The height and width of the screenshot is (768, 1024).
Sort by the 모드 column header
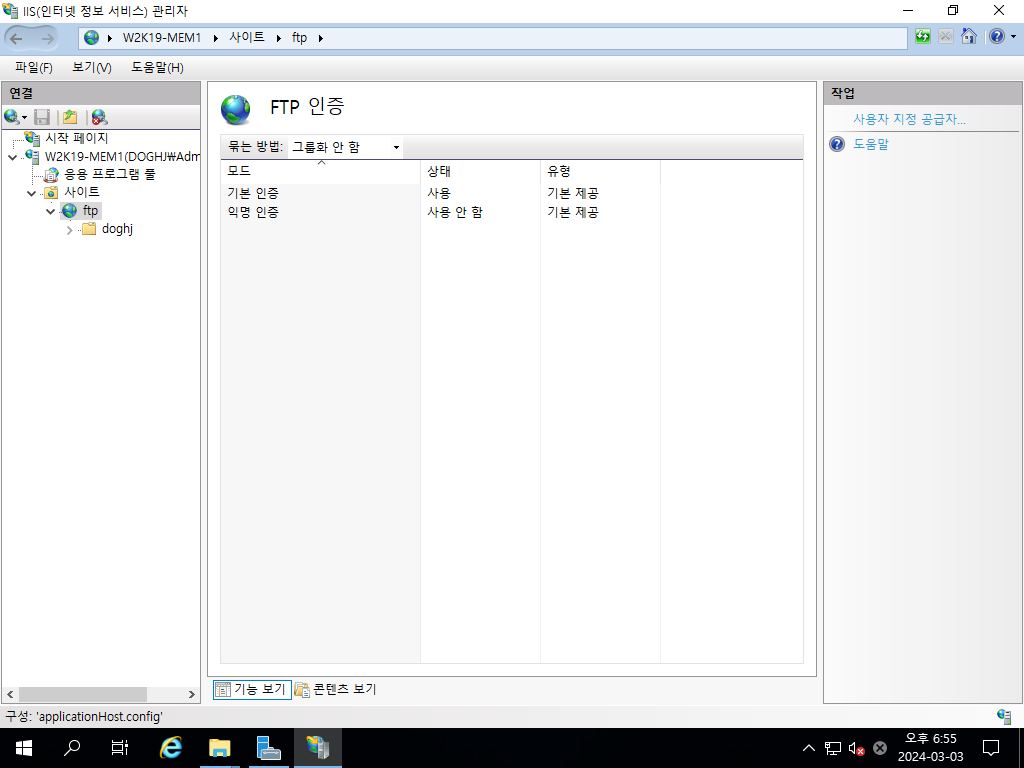coord(320,171)
